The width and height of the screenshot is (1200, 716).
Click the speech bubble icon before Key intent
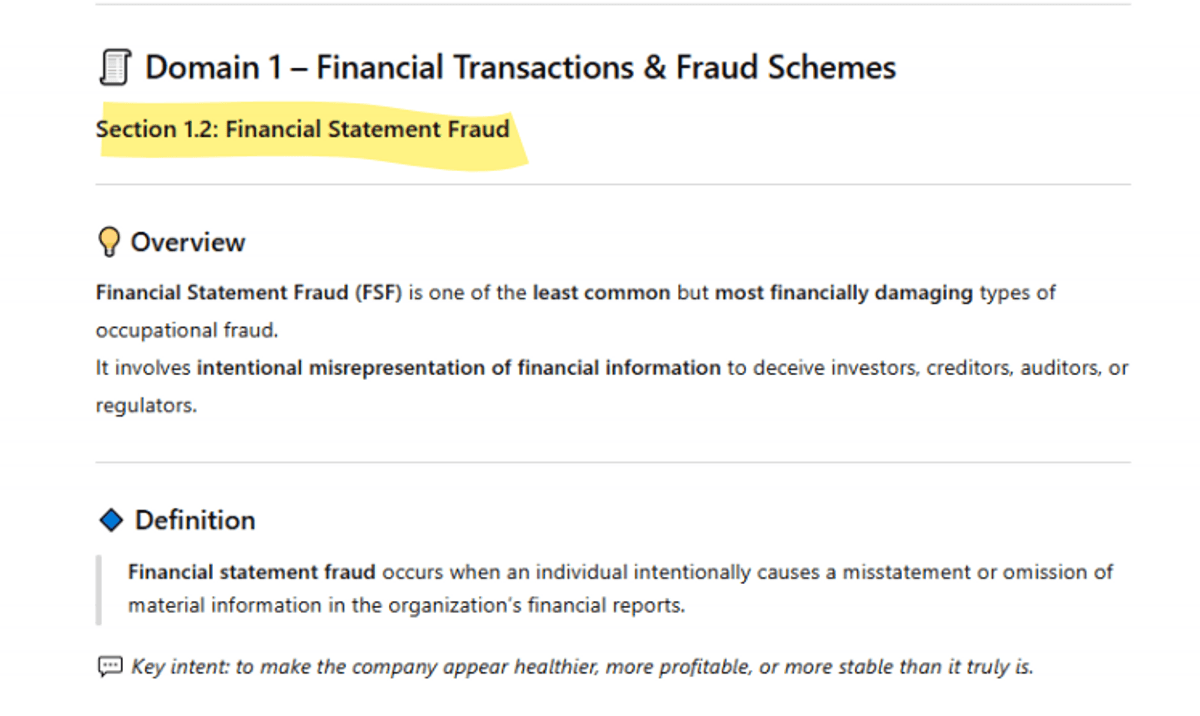109,666
